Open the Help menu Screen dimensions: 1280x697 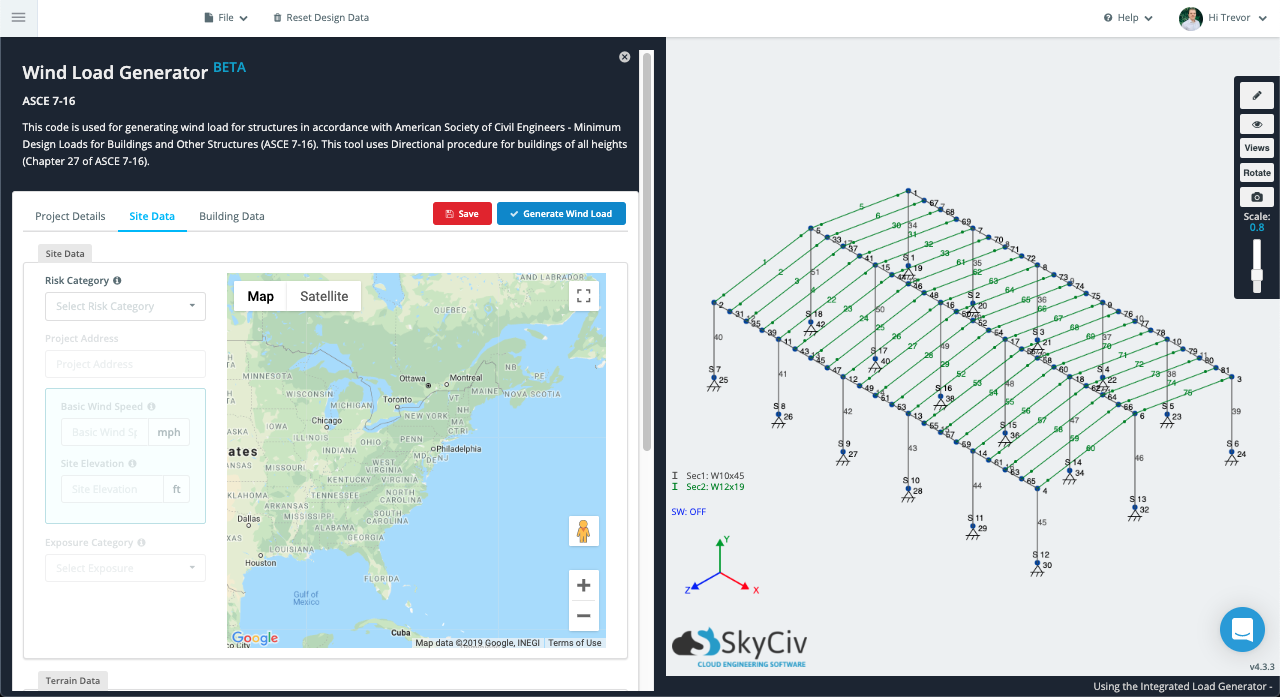[x=1127, y=17]
